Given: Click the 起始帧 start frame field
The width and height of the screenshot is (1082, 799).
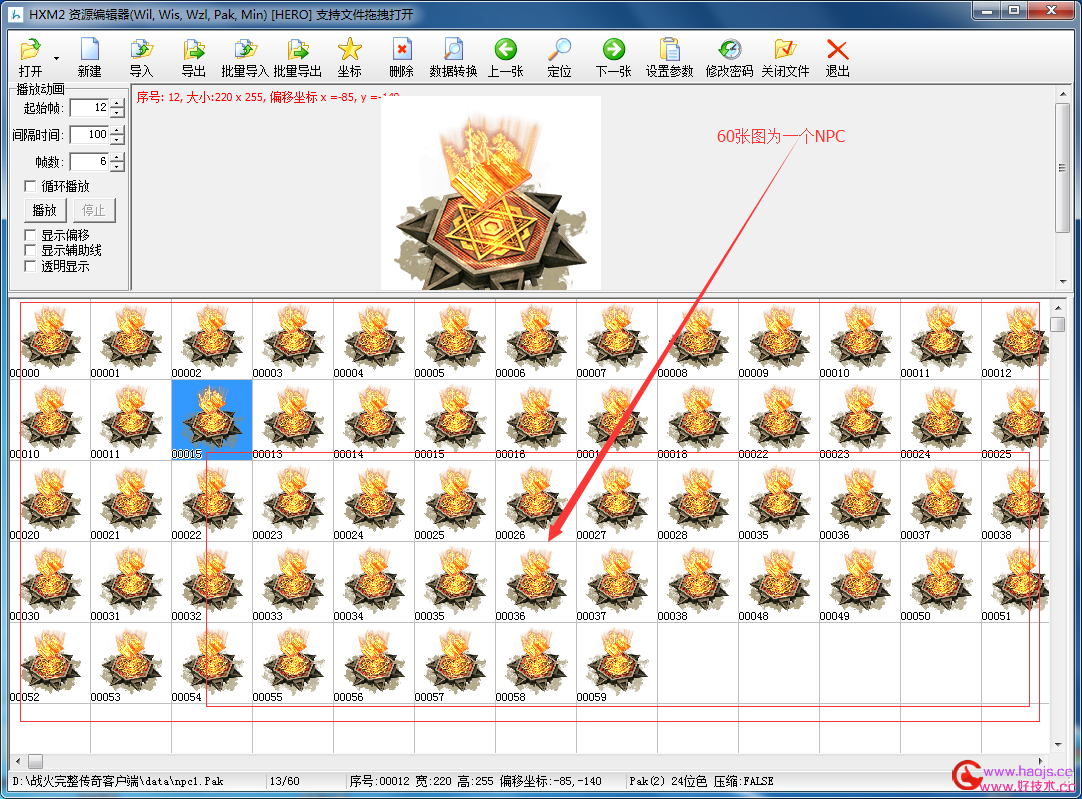Looking at the screenshot, I should point(90,108).
